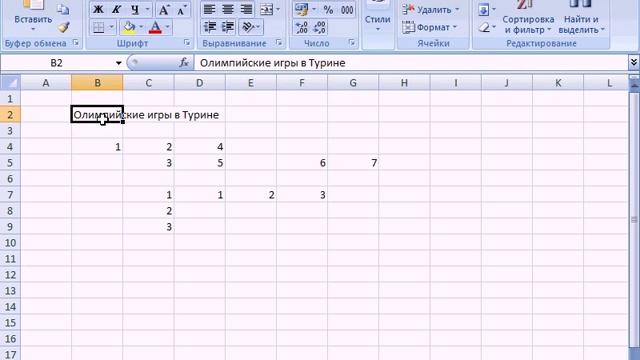Apply red font color

(156, 27)
